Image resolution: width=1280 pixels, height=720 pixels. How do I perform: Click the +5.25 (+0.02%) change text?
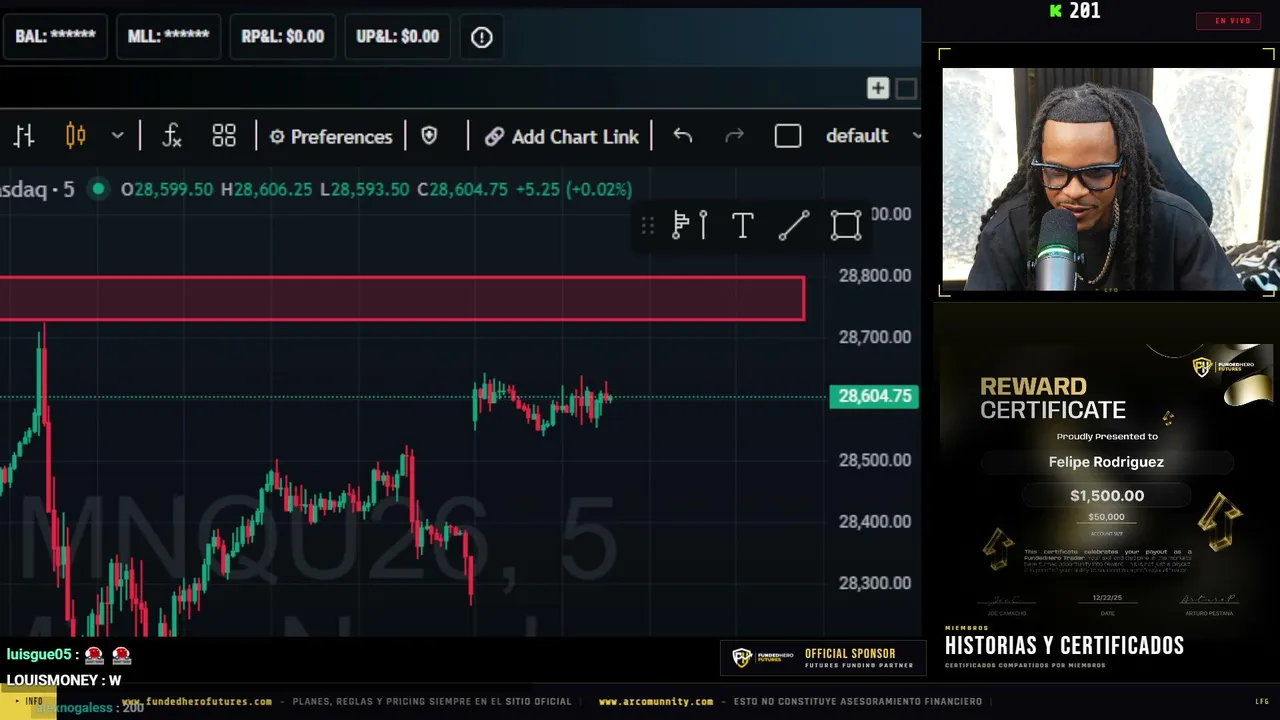click(x=574, y=189)
